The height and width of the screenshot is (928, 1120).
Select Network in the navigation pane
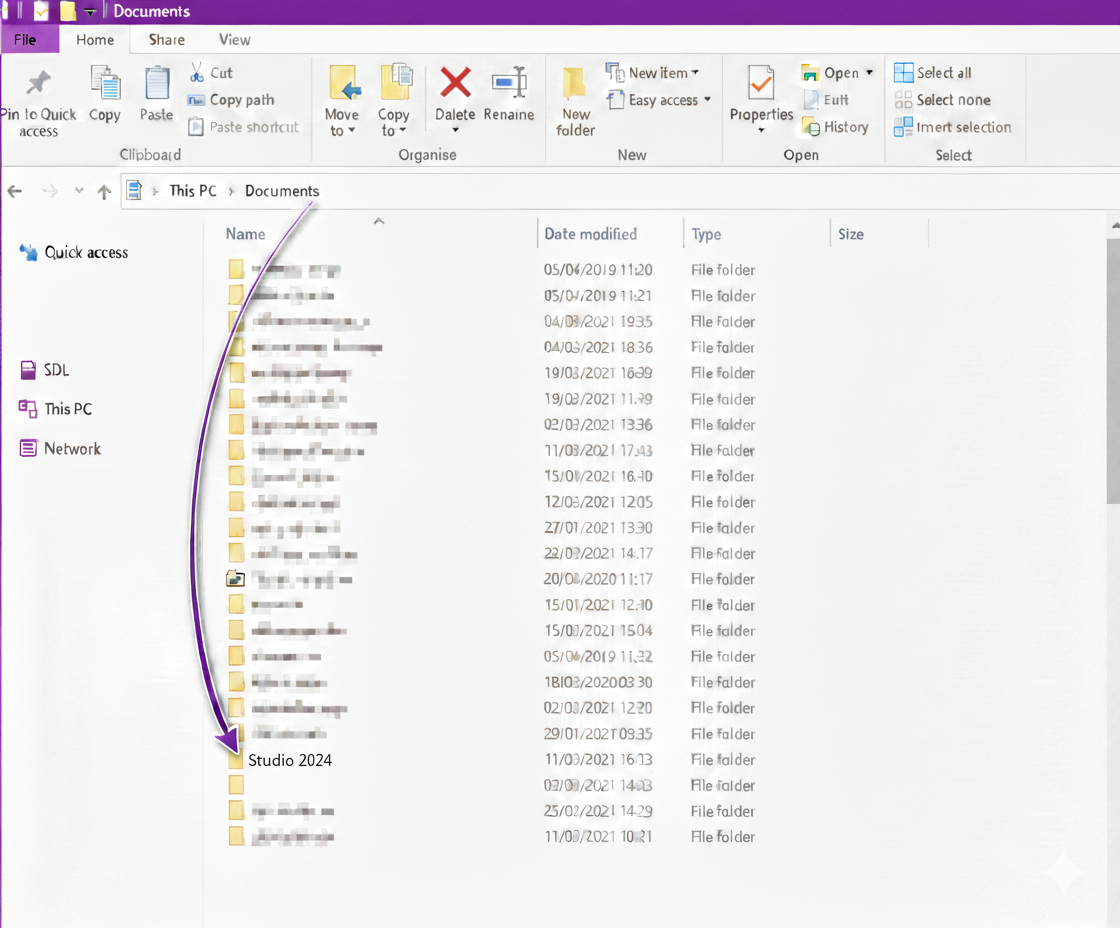(x=72, y=449)
